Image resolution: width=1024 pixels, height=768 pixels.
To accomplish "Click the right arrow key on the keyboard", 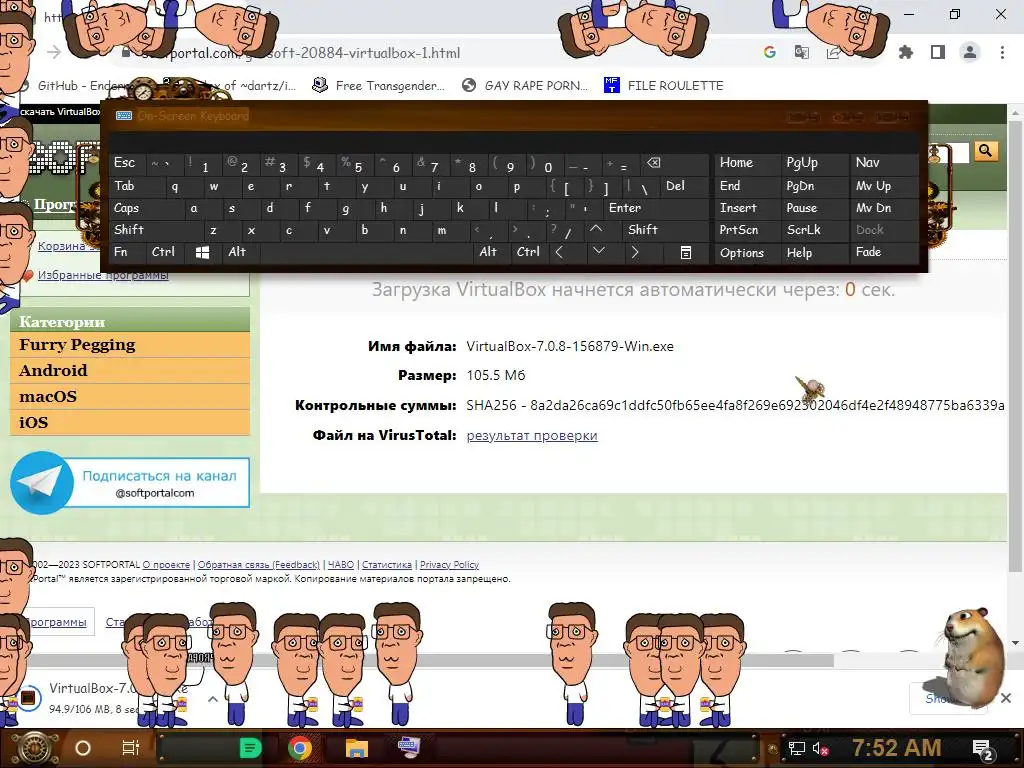I will [635, 252].
